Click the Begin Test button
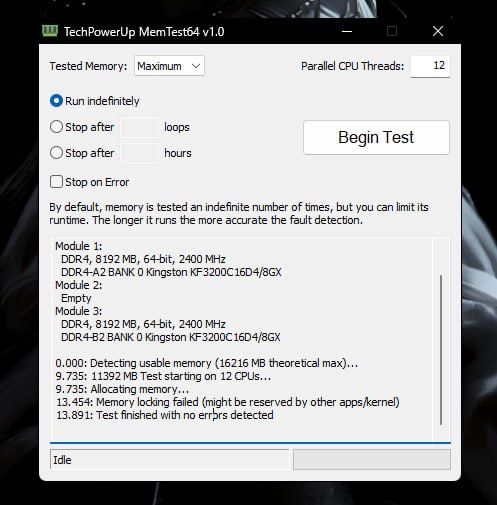Image resolution: width=497 pixels, height=505 pixels. pos(376,137)
